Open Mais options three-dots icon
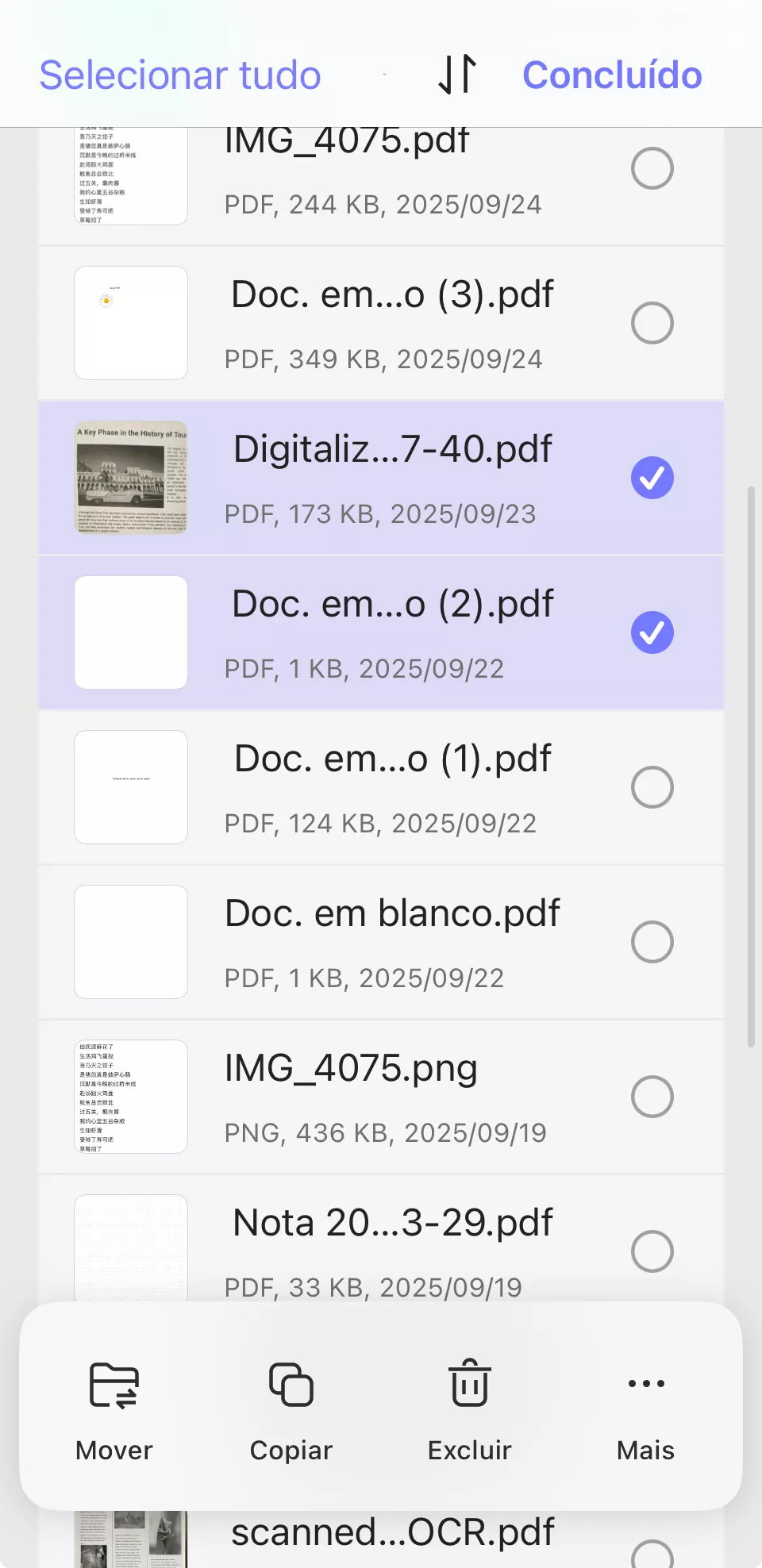 click(646, 1384)
